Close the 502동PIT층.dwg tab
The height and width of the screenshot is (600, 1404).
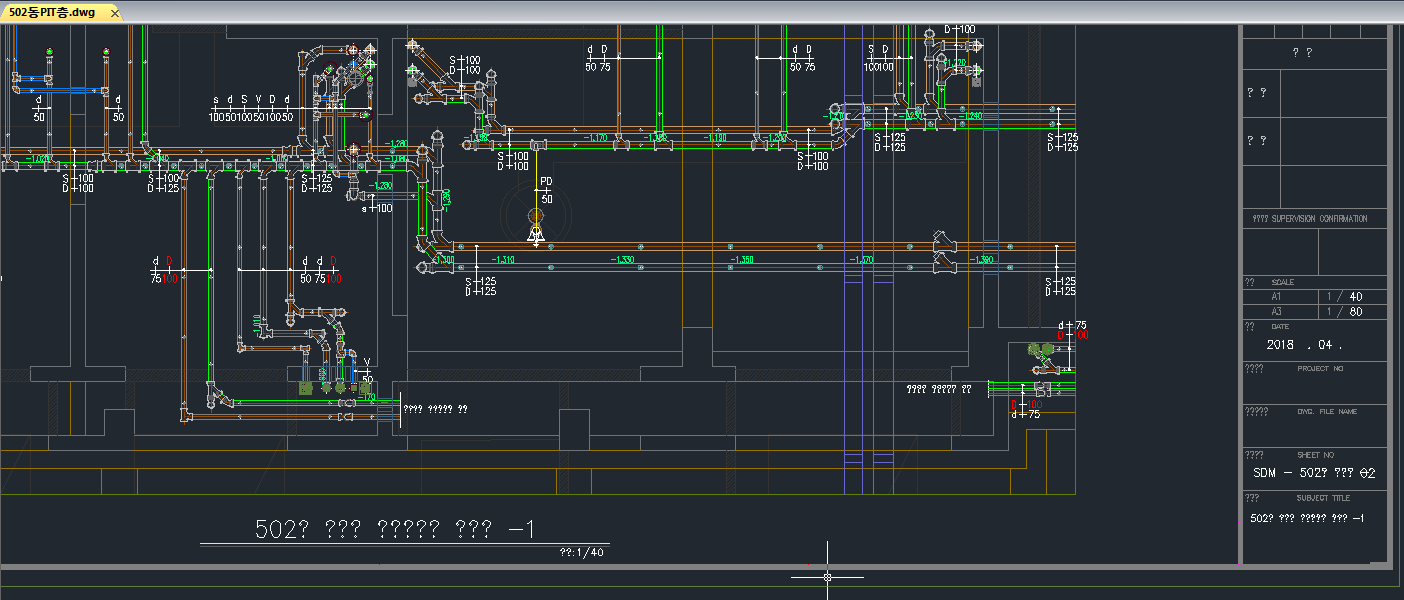[115, 13]
